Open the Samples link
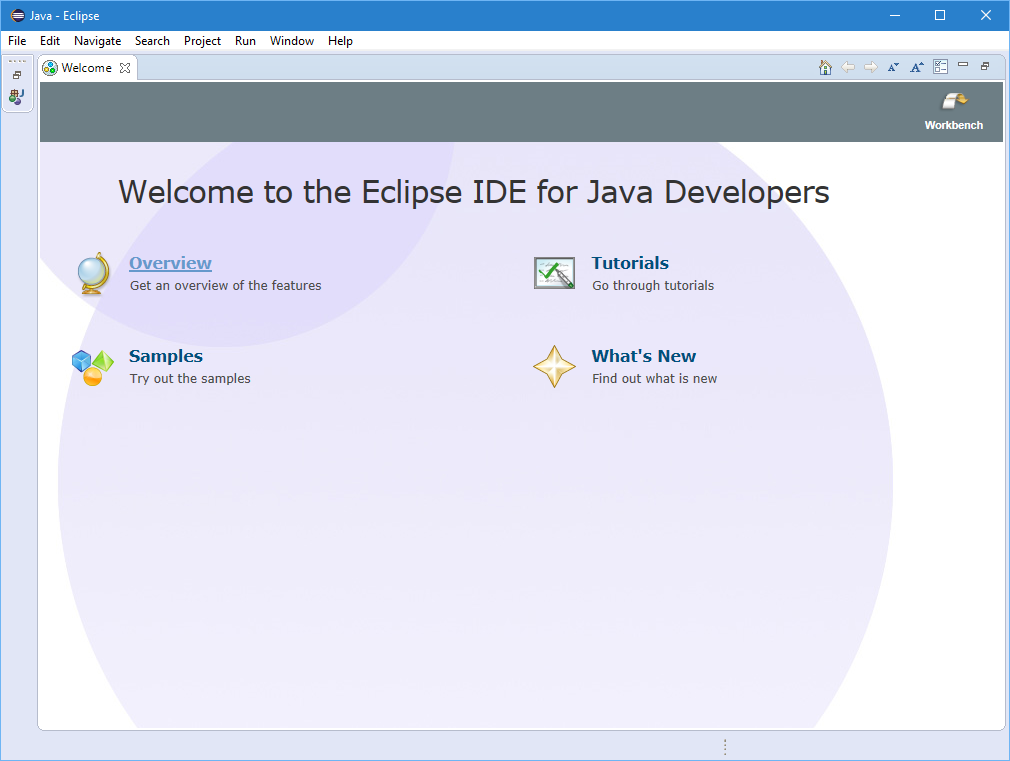Screen dimensions: 1010x761 click(166, 356)
